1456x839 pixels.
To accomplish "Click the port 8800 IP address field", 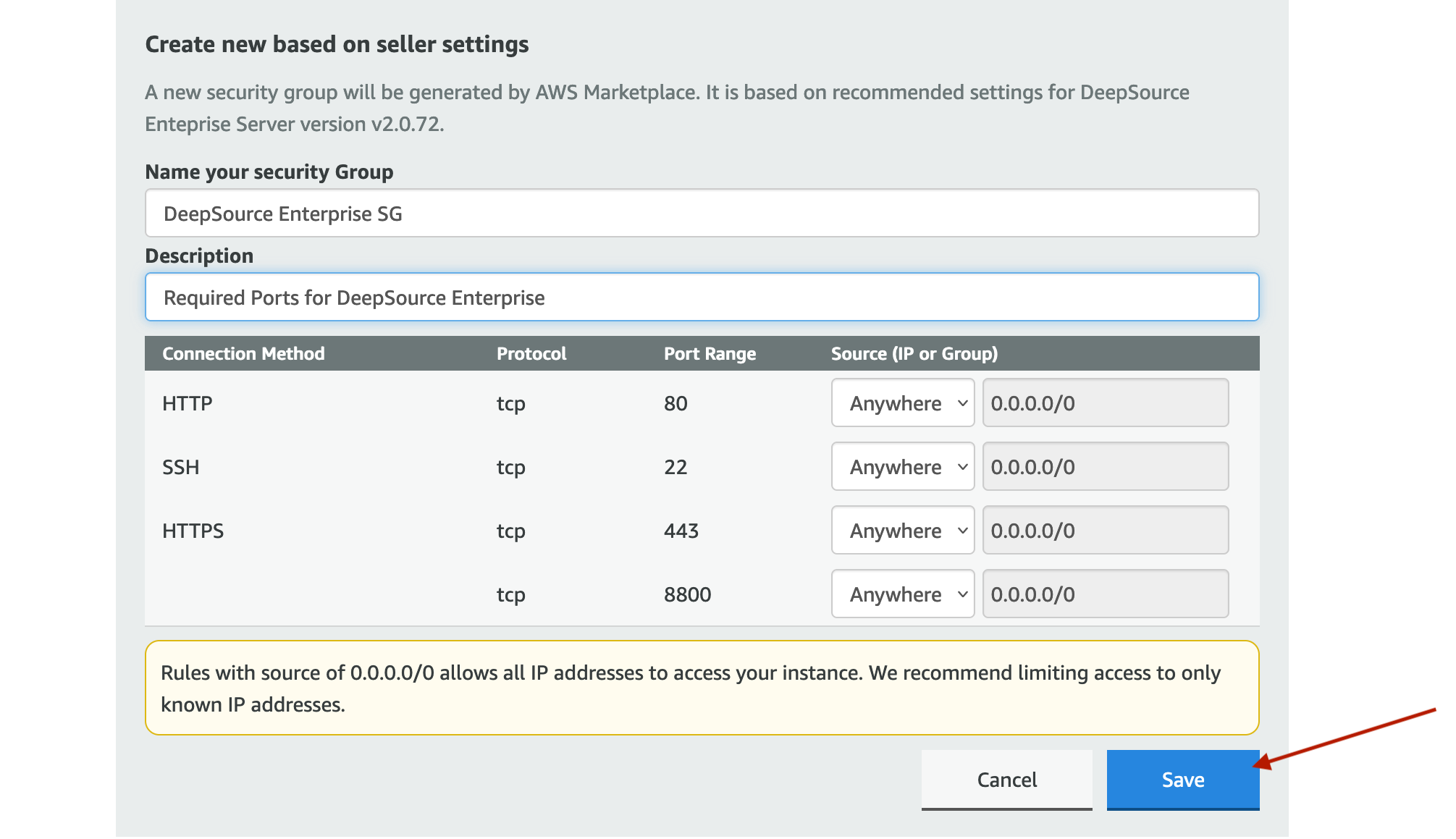I will (1105, 594).
